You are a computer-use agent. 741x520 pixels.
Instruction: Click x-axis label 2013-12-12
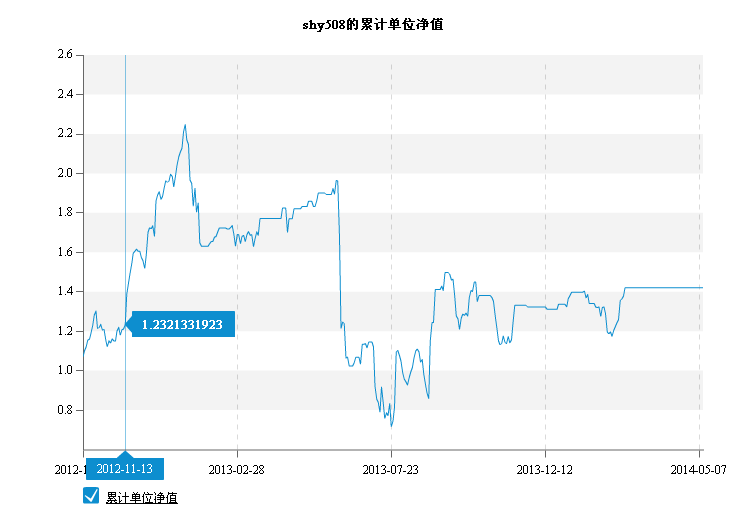(544, 470)
